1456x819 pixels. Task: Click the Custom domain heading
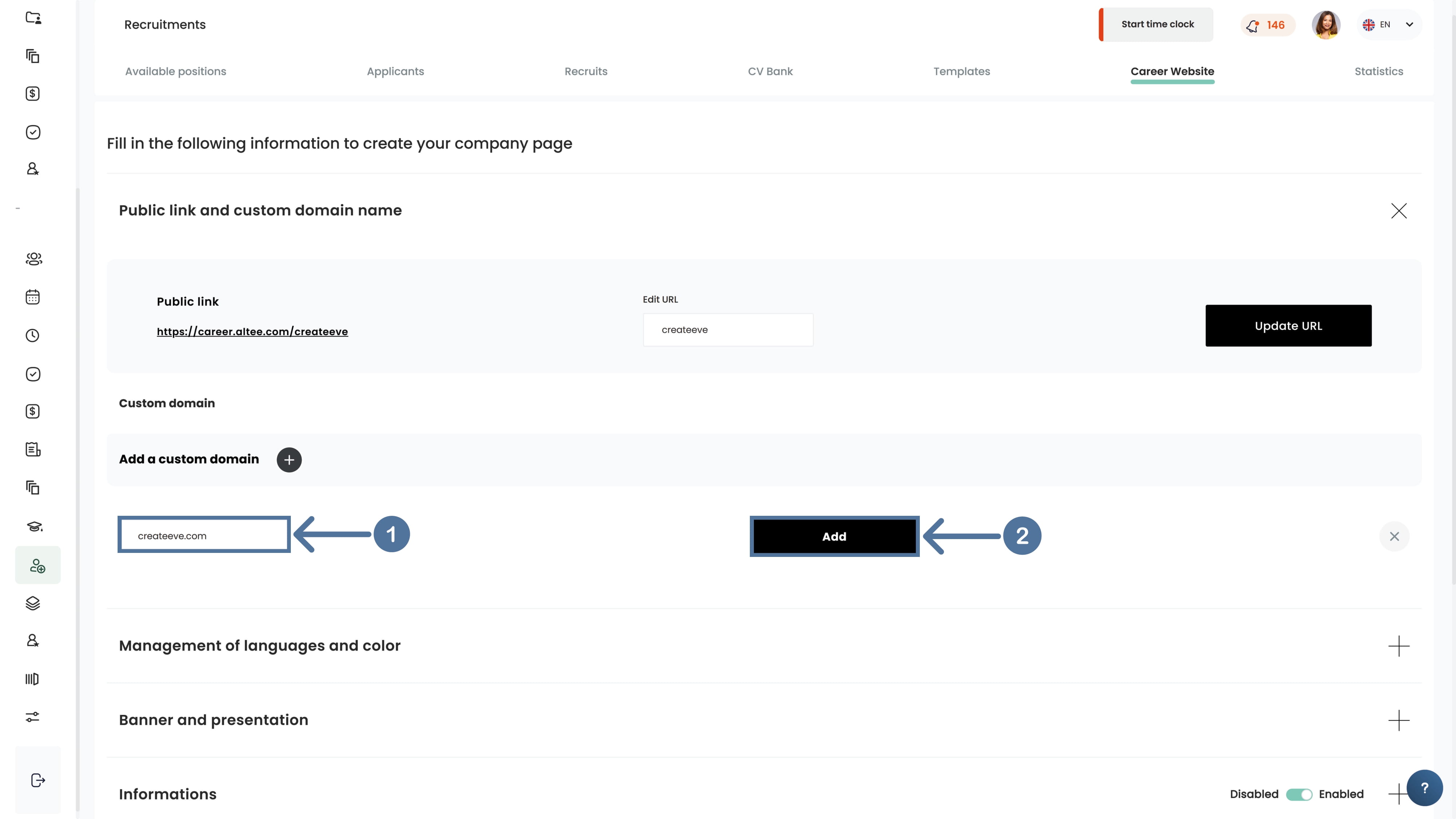[167, 404]
